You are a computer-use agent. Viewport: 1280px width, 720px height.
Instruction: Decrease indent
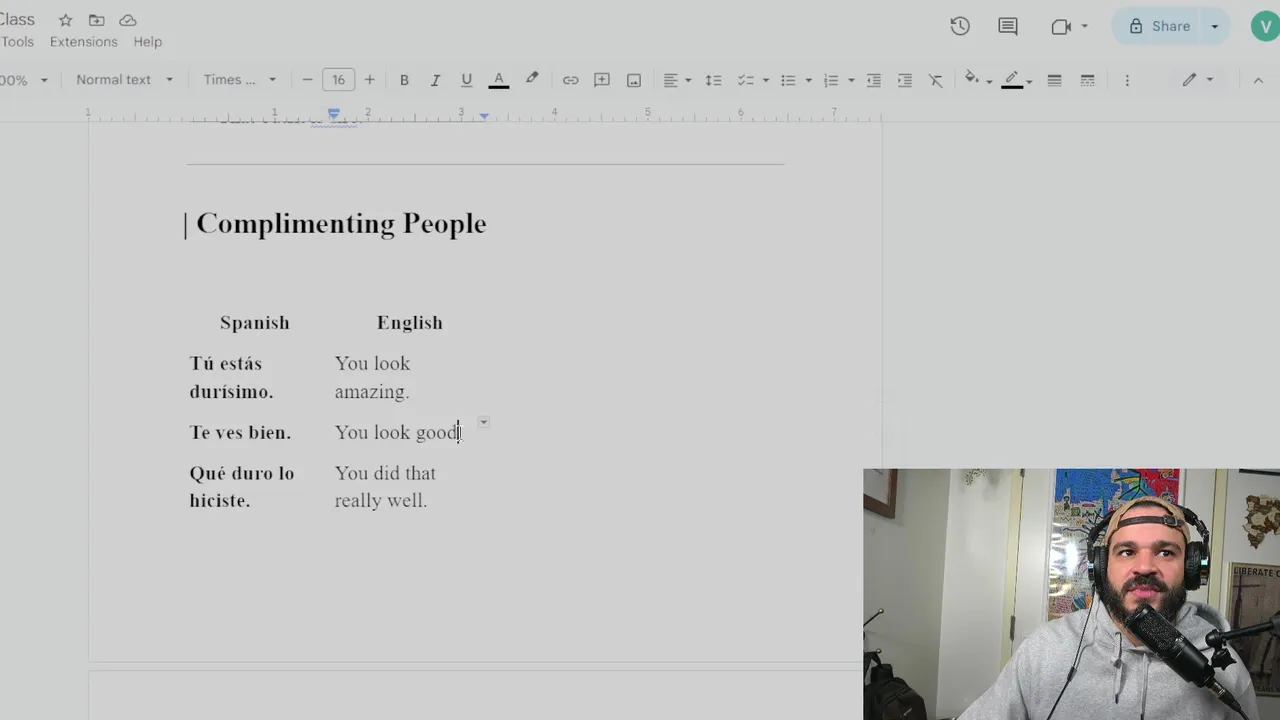(x=873, y=80)
